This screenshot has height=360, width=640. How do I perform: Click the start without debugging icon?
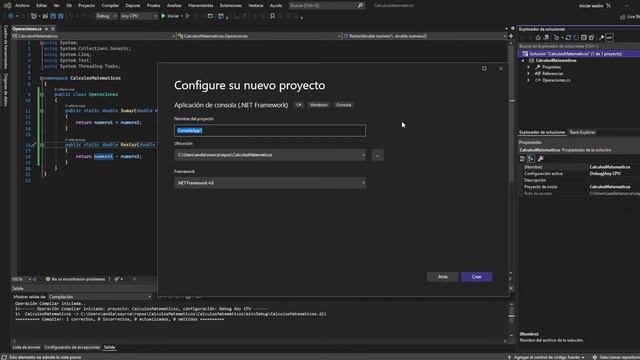pyautogui.click(x=188, y=16)
